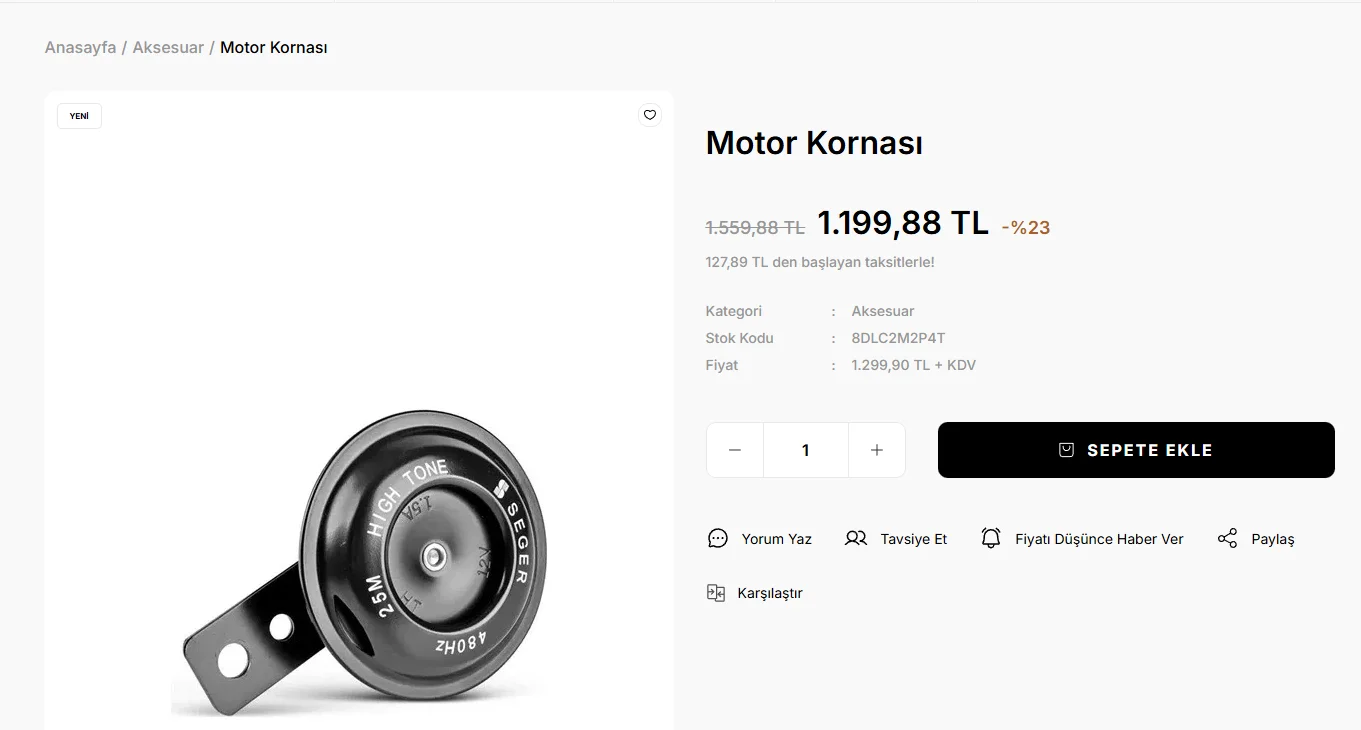Image resolution: width=1361 pixels, height=730 pixels.
Task: Open the Aksesuar link beside Kategori
Action: pyautogui.click(x=883, y=311)
